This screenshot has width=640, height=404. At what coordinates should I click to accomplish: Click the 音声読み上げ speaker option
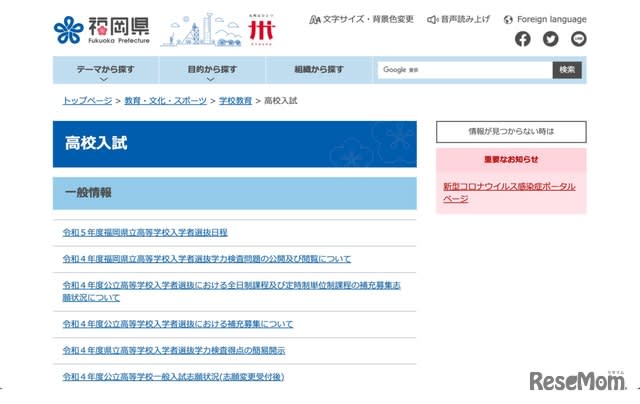458,19
